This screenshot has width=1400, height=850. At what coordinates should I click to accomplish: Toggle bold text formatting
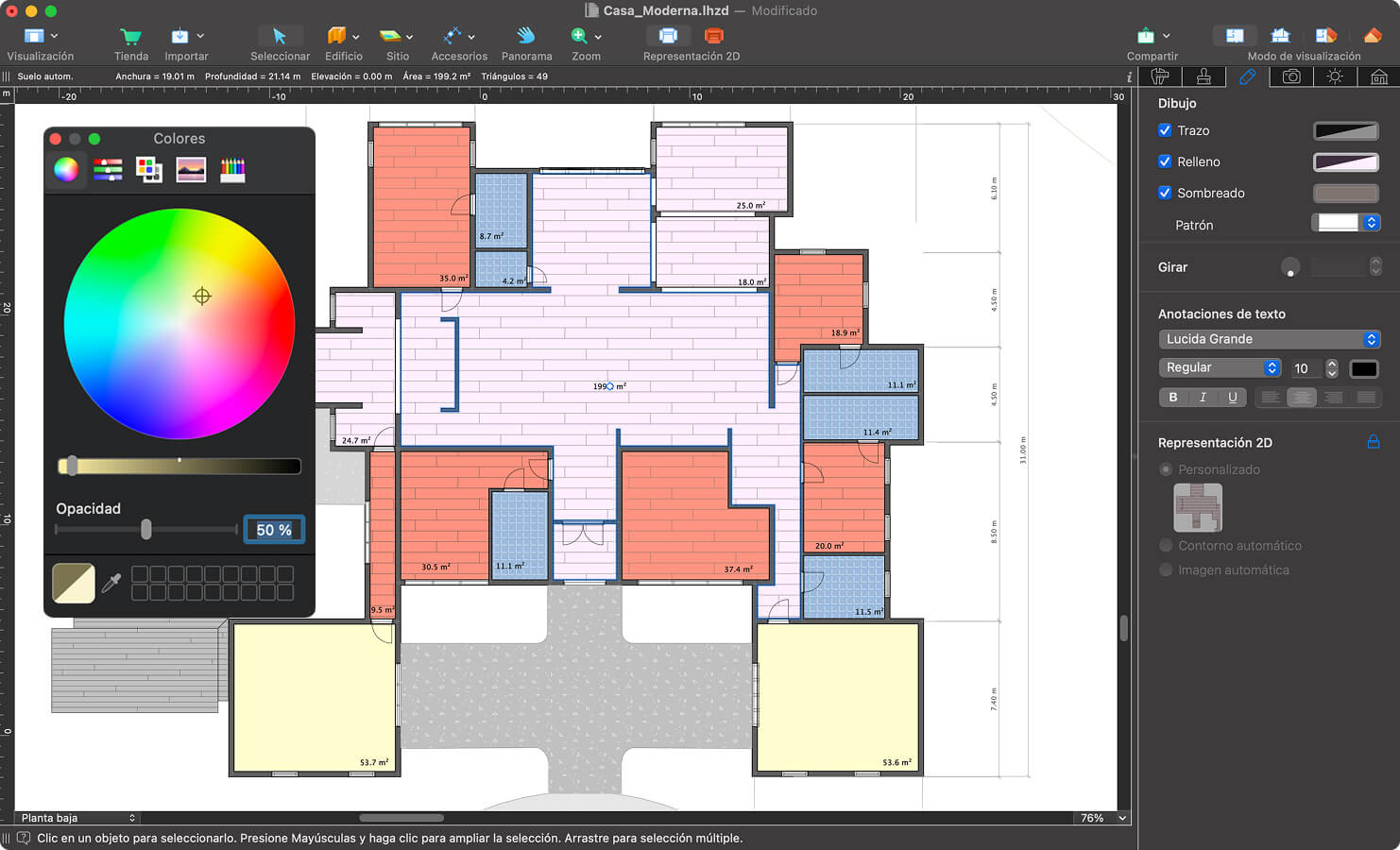click(x=1173, y=398)
